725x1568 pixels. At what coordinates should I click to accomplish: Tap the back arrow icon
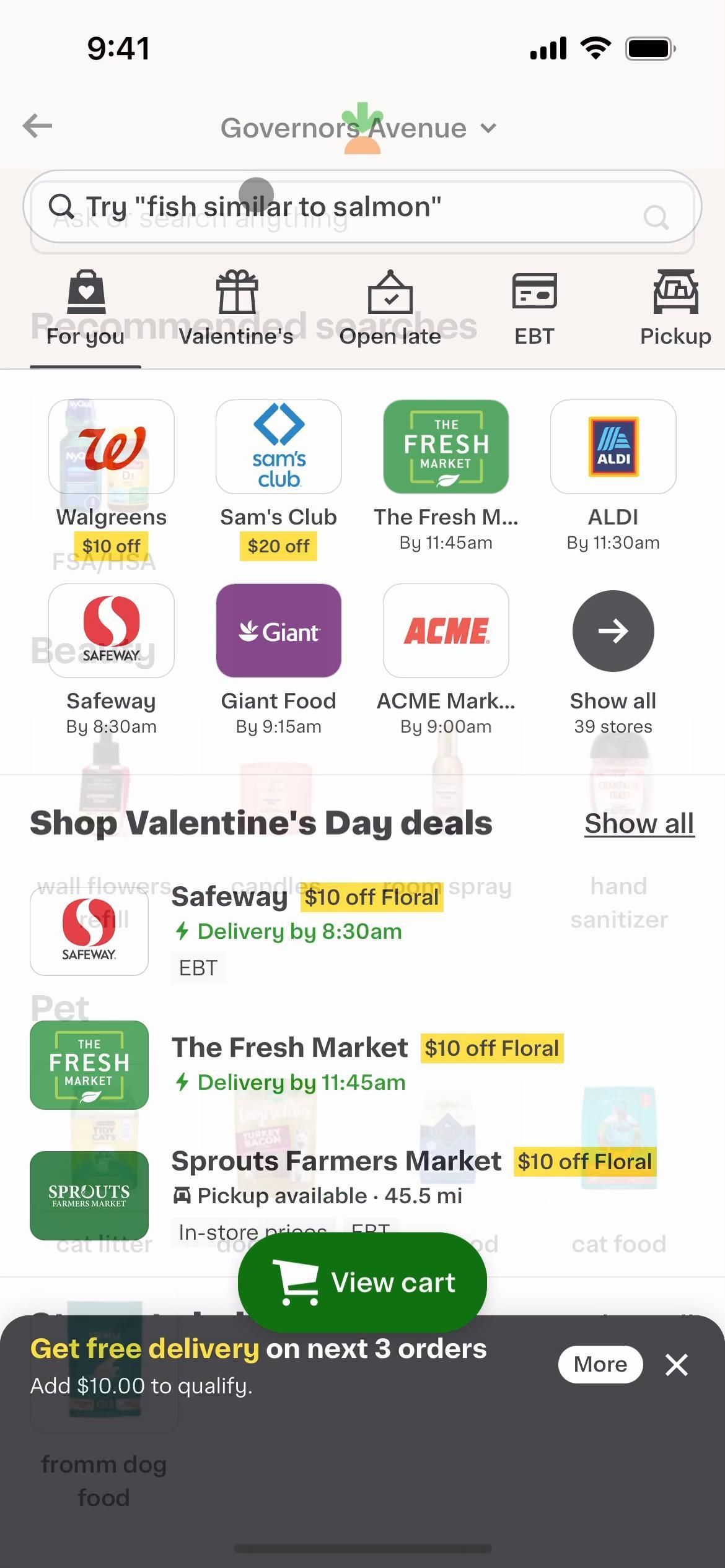(x=38, y=126)
